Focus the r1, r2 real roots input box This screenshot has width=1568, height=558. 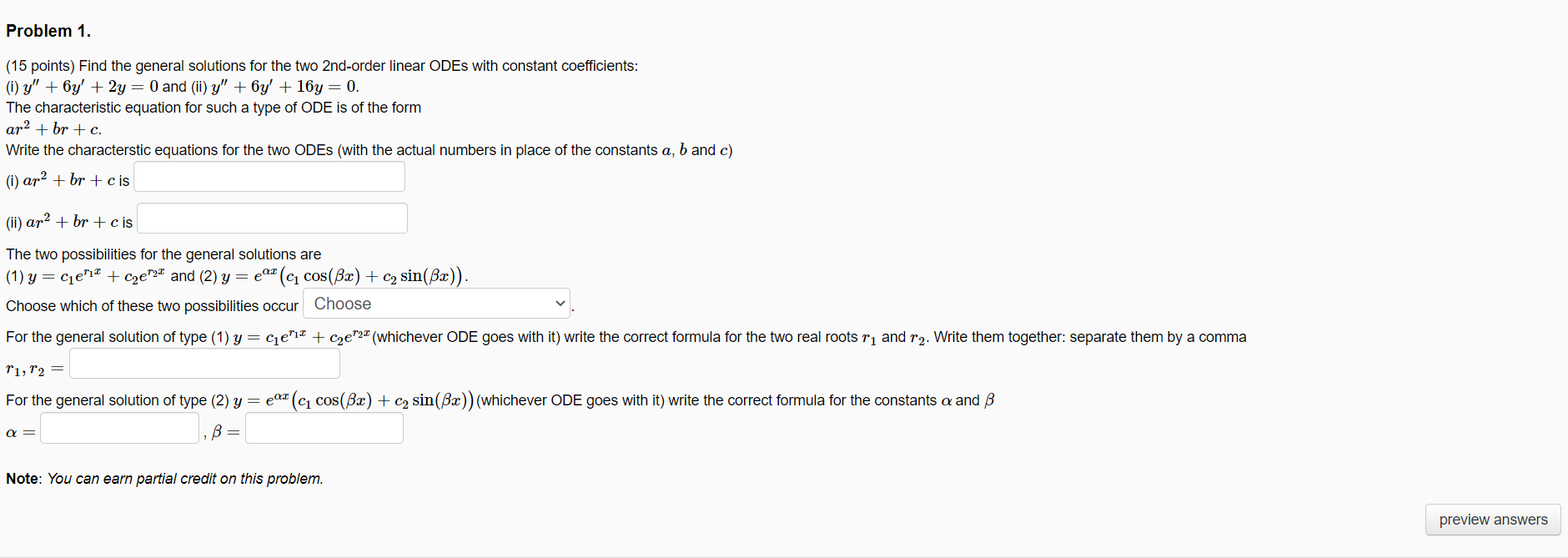tap(204, 364)
